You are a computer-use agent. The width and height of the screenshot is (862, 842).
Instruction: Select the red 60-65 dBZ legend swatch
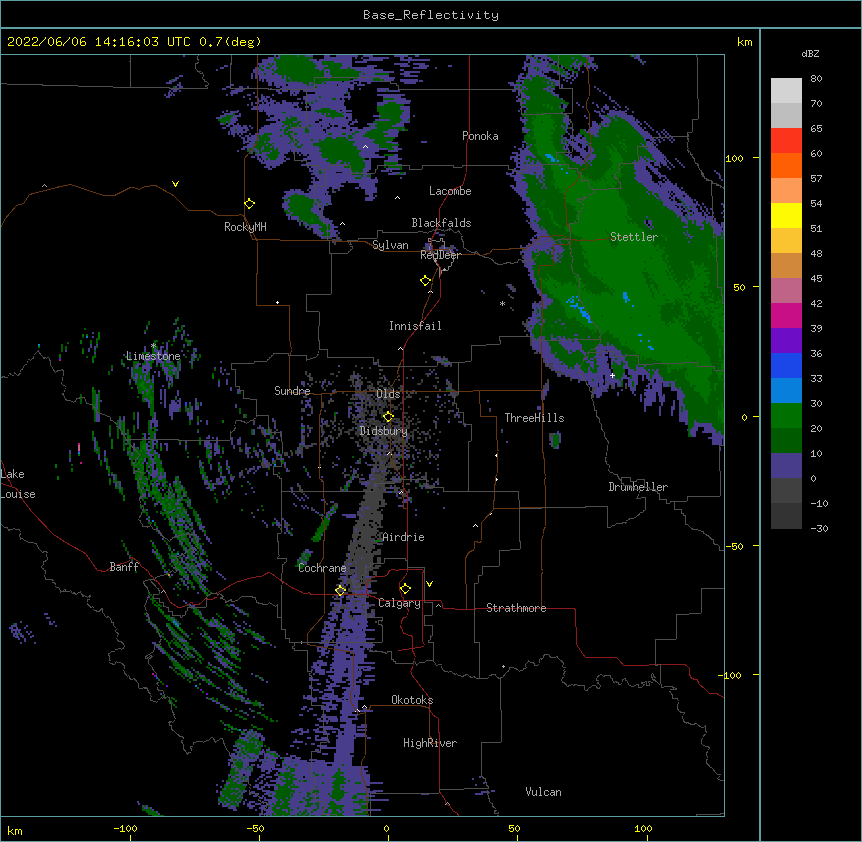786,141
